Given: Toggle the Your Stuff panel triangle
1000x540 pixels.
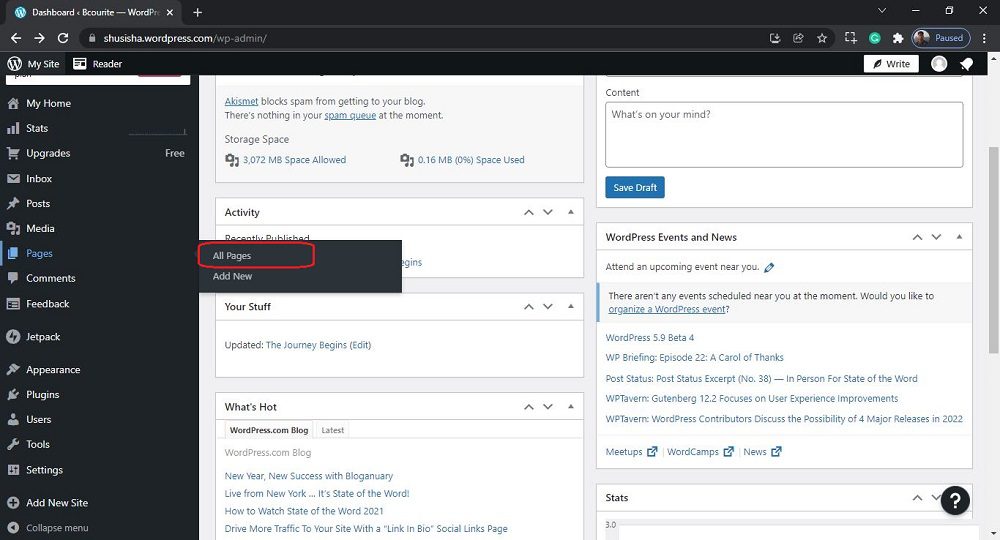Looking at the screenshot, I should (571, 306).
